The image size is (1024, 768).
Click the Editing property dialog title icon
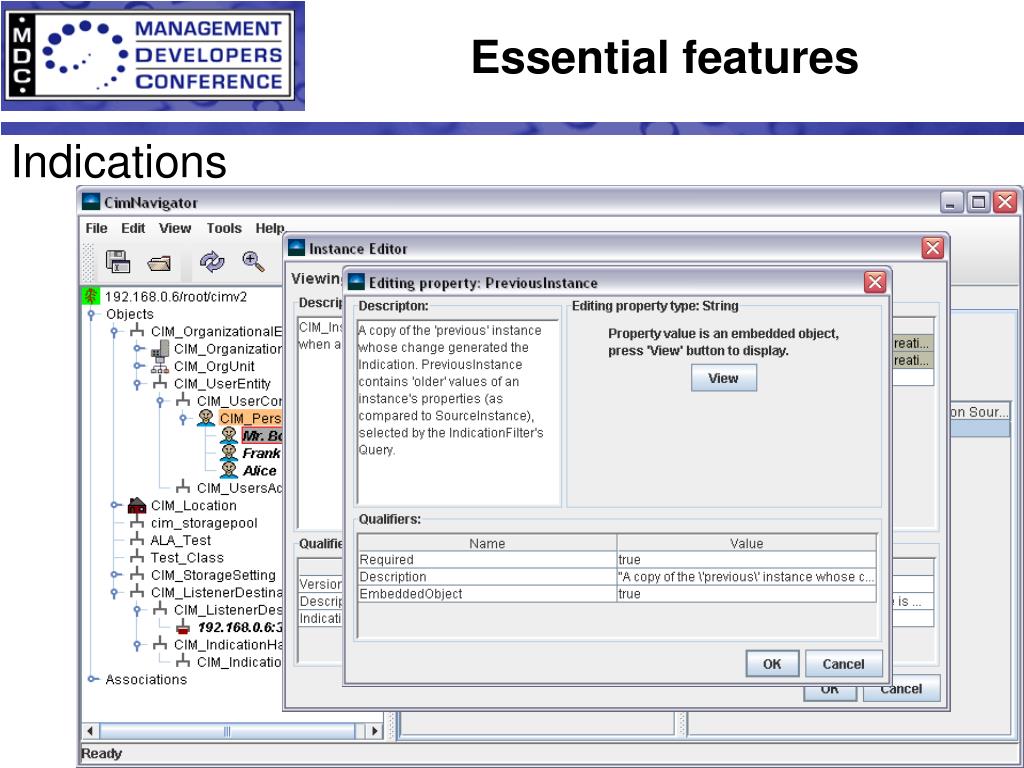[x=357, y=282]
